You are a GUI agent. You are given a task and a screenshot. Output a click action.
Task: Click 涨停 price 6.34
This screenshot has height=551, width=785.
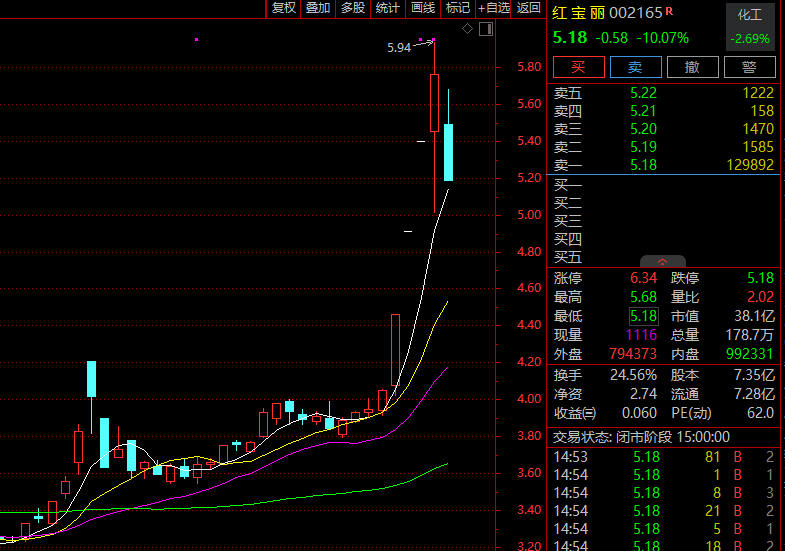point(643,278)
